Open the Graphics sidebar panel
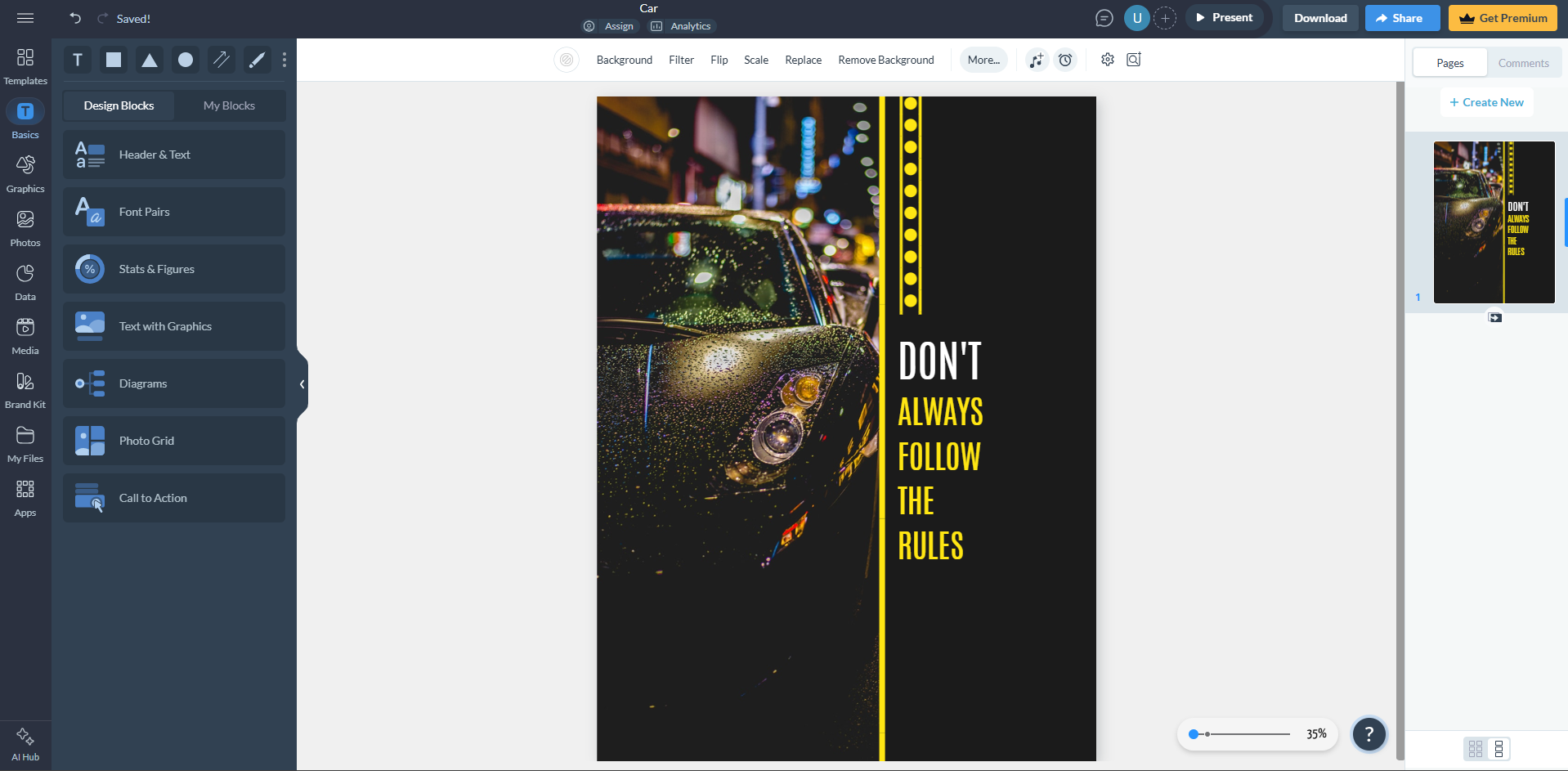The height and width of the screenshot is (771, 1568). (x=25, y=173)
